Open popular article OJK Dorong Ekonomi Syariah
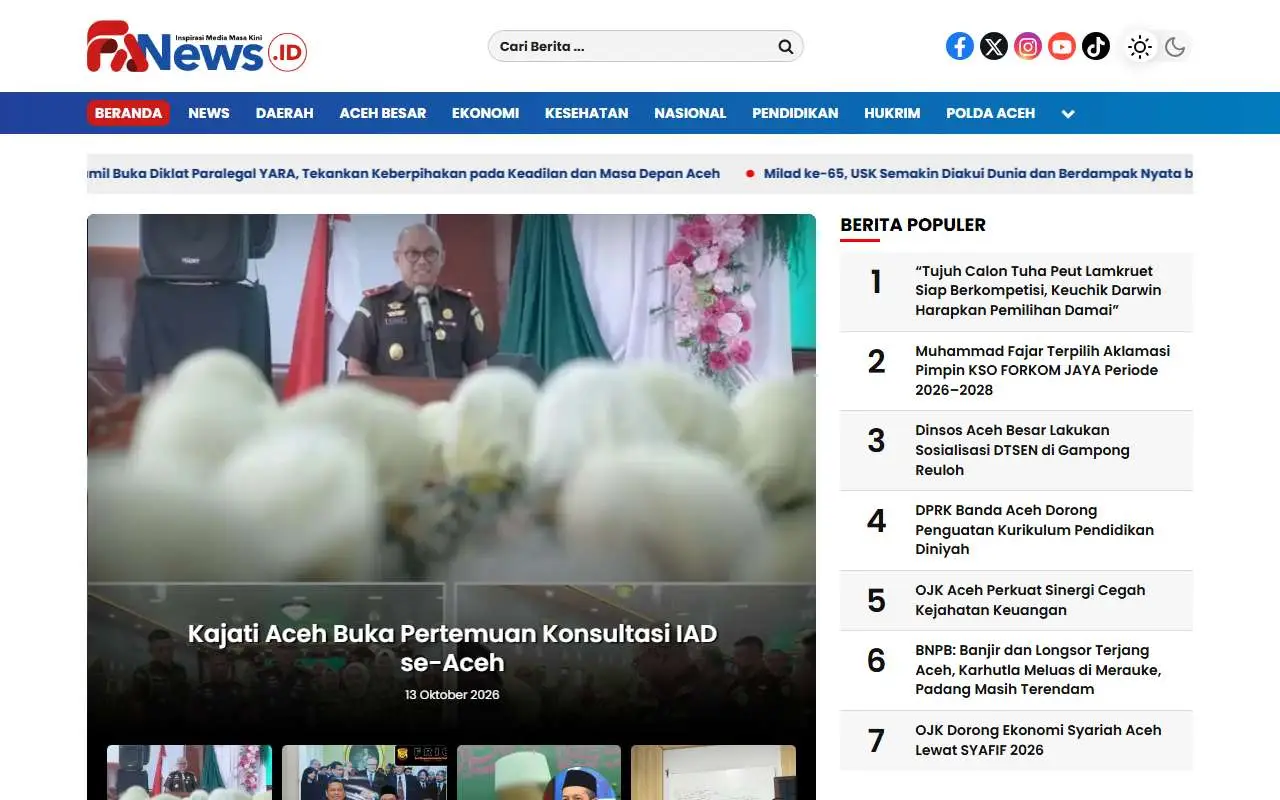This screenshot has width=1280, height=800. (x=1038, y=740)
